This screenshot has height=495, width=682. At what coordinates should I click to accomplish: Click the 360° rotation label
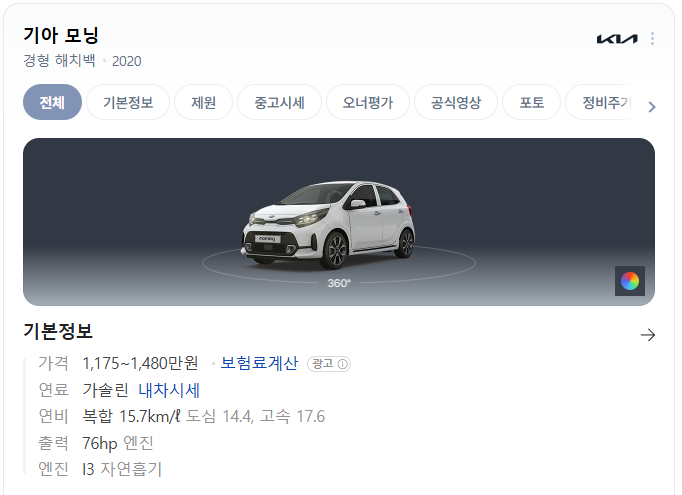click(x=339, y=283)
